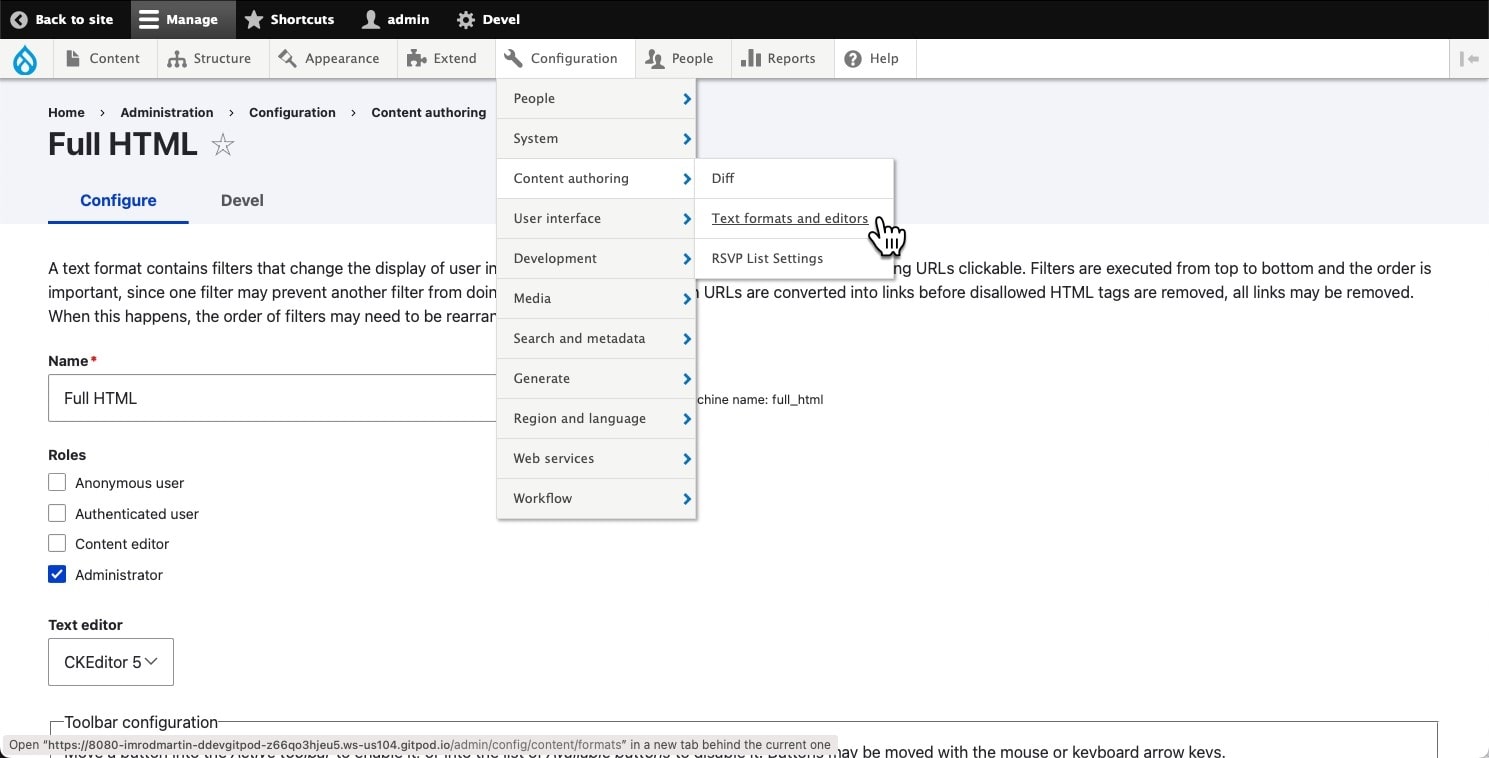Expand the Content authoring submenu arrow
Screen dimensions: 1489x758
point(687,178)
